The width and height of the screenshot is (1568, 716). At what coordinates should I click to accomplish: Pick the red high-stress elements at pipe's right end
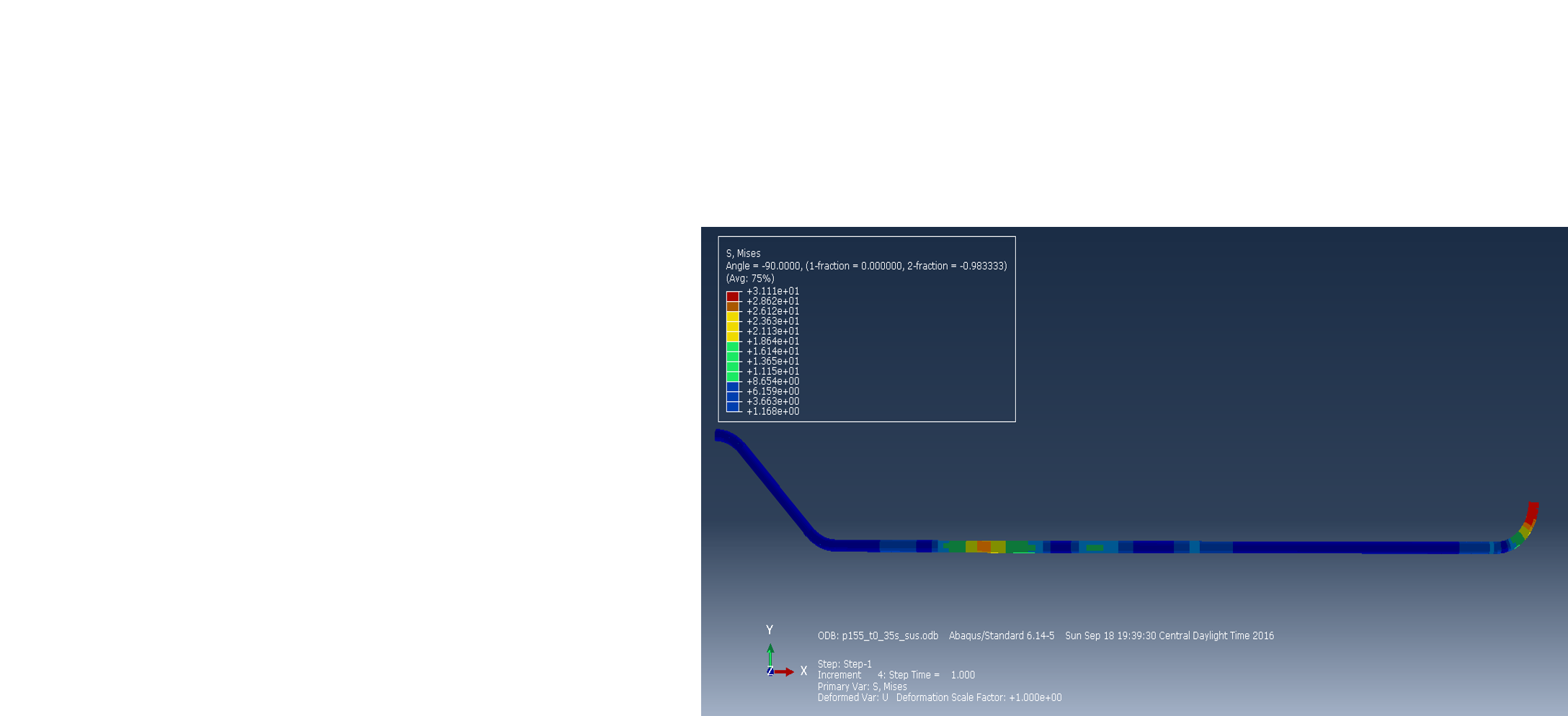(1532, 513)
